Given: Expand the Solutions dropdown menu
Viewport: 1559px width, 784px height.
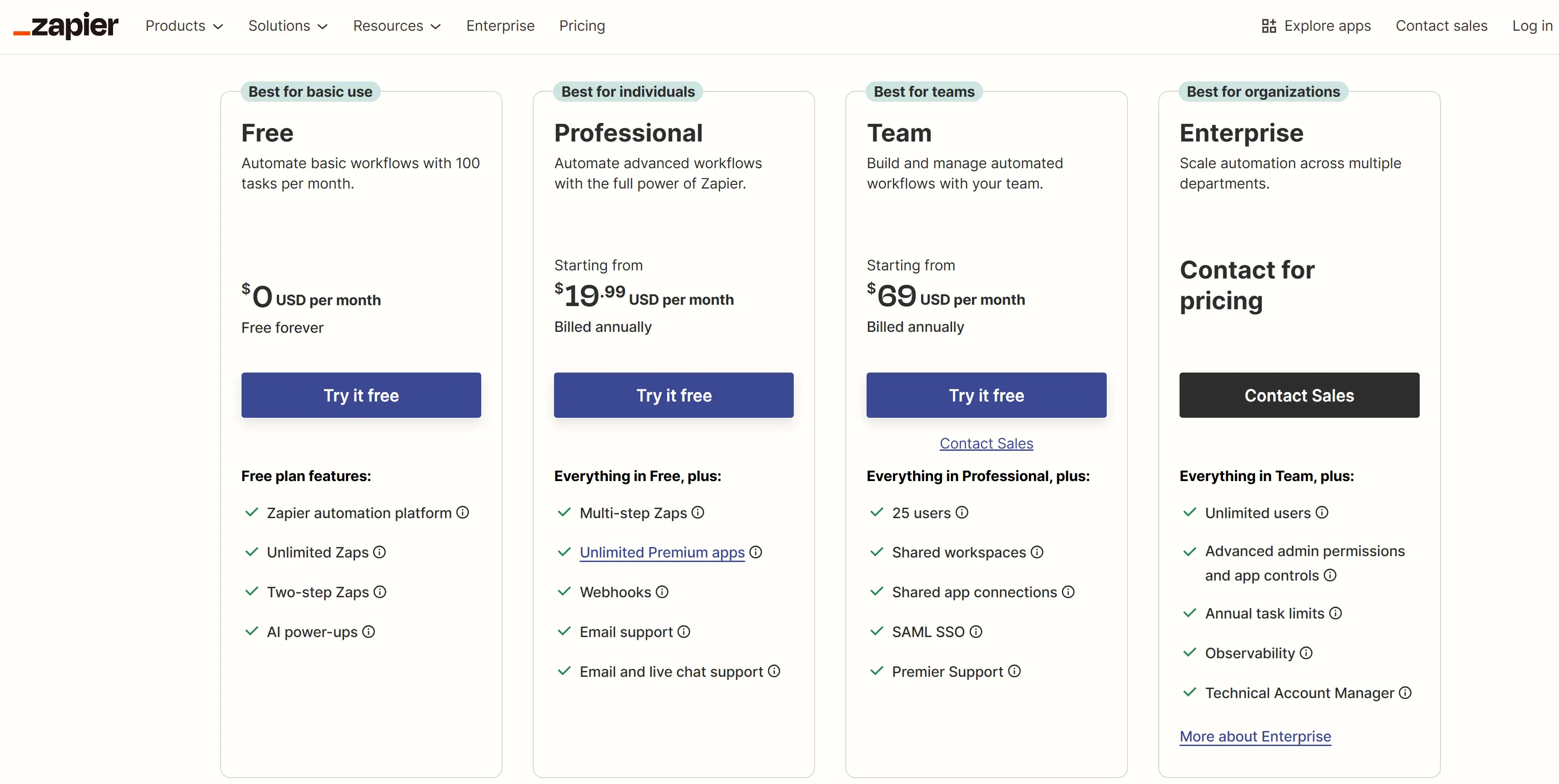Looking at the screenshot, I should pyautogui.click(x=288, y=26).
